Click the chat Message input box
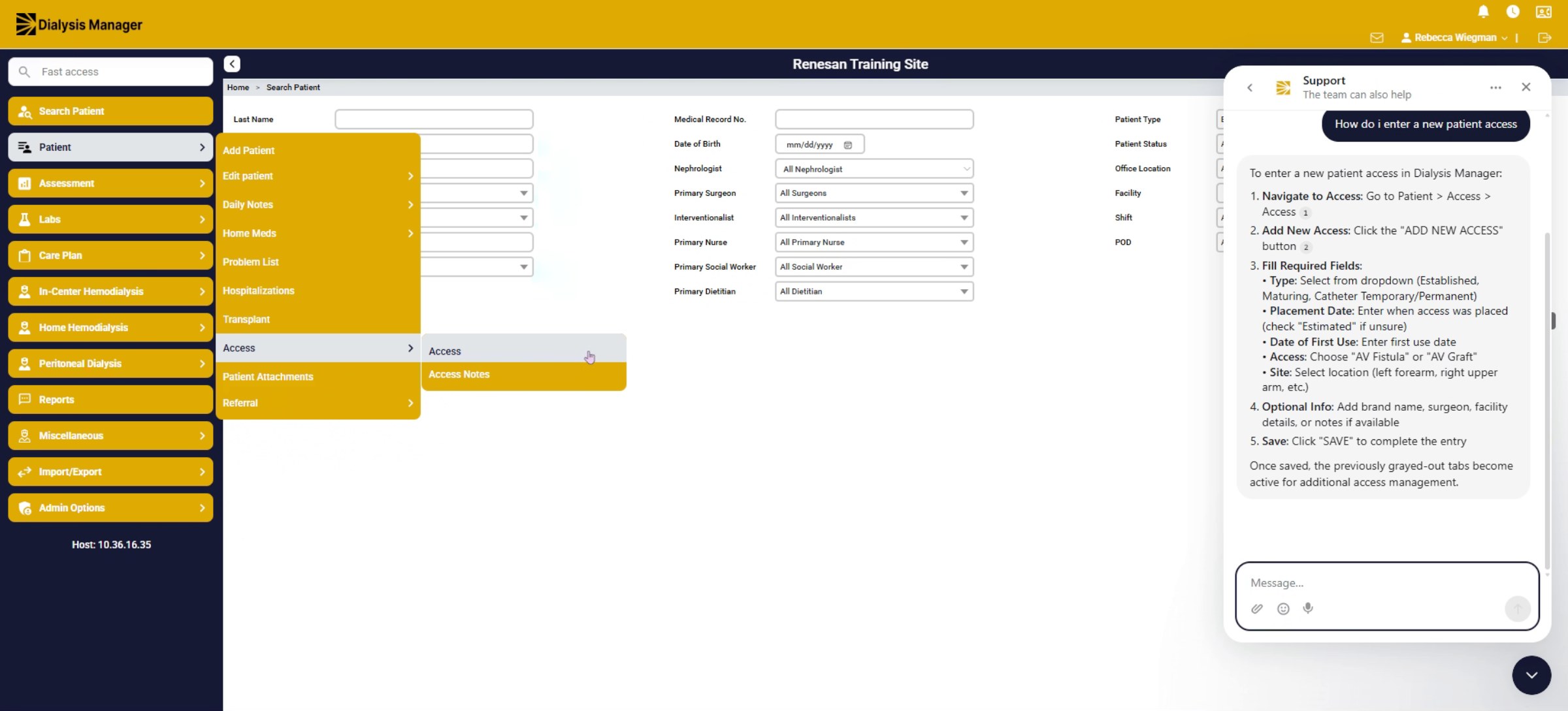The height and width of the screenshot is (711, 1568). click(1387, 595)
